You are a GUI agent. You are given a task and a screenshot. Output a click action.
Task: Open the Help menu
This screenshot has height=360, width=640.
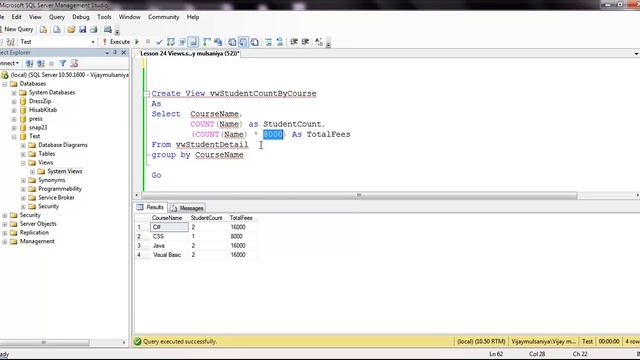pos(193,17)
